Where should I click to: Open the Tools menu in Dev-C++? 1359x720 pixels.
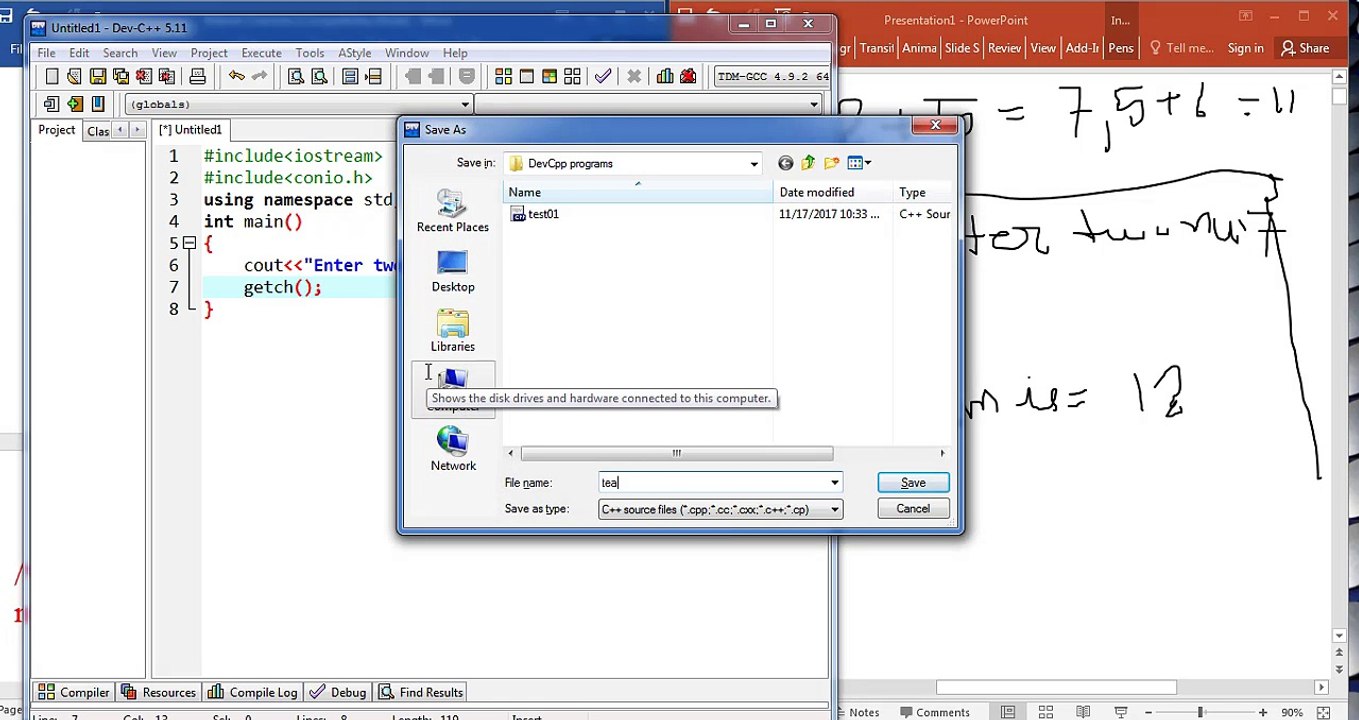(x=310, y=53)
